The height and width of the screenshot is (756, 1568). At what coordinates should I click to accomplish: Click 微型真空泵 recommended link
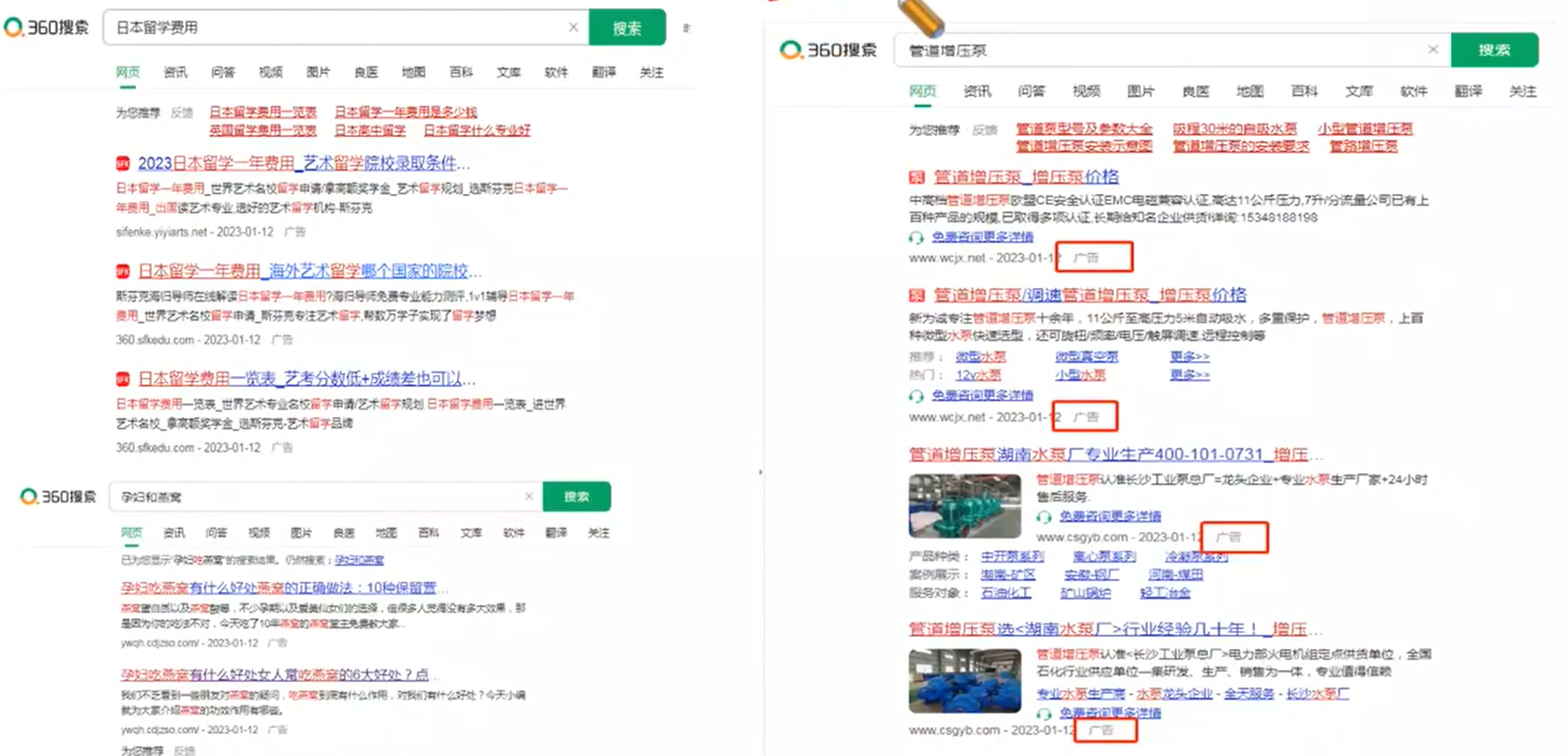point(1086,356)
